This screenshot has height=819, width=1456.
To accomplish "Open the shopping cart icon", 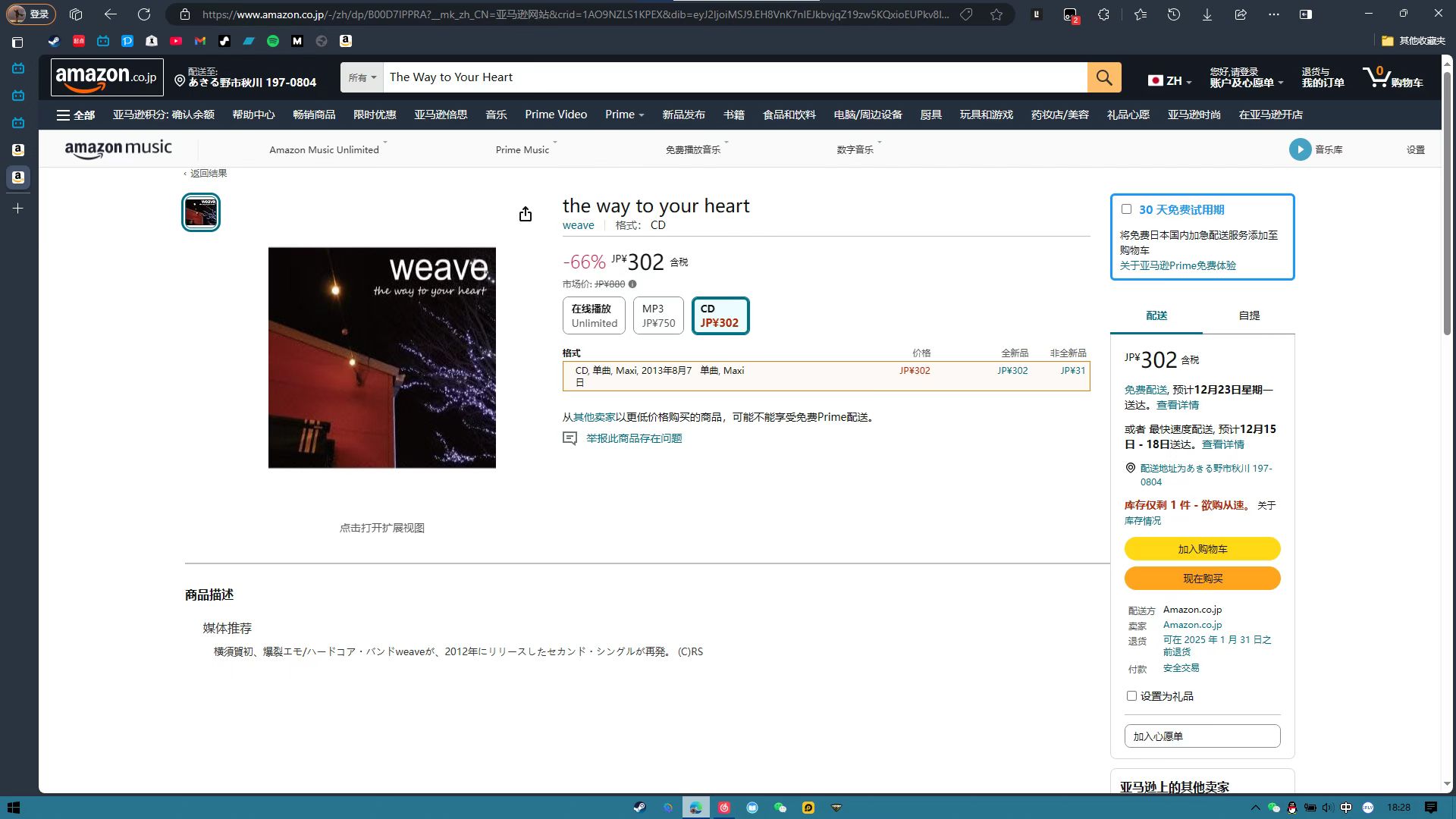I will click(x=1378, y=77).
